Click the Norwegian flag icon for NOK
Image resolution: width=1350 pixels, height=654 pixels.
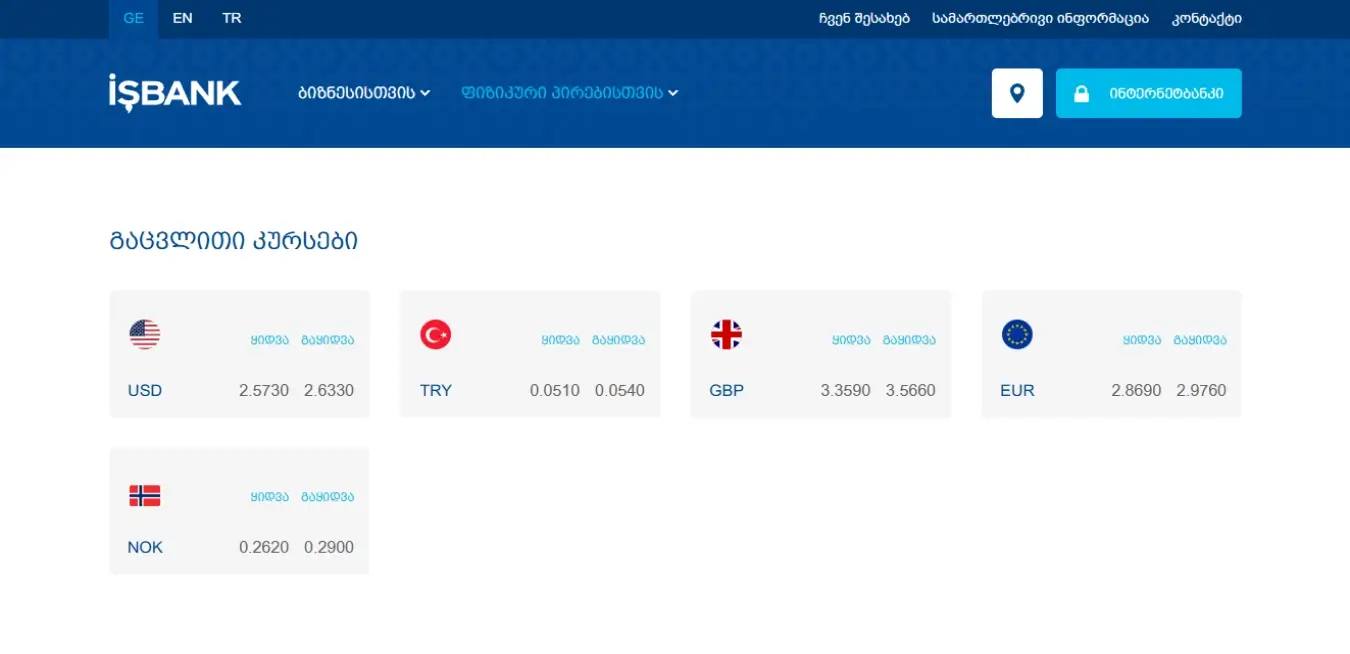(x=144, y=495)
